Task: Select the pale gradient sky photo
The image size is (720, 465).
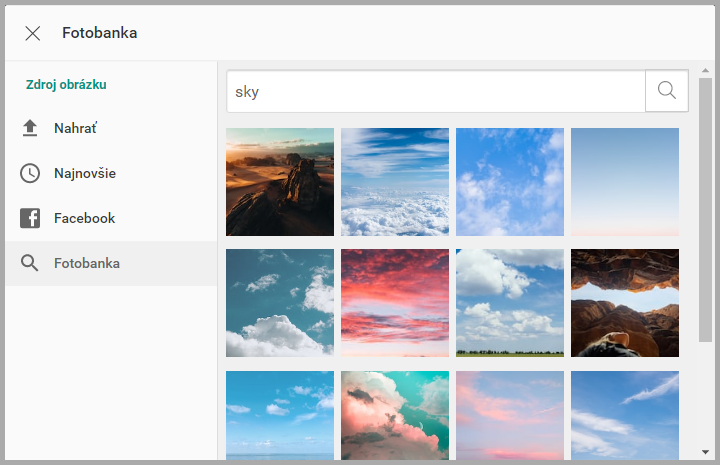Action: click(625, 182)
